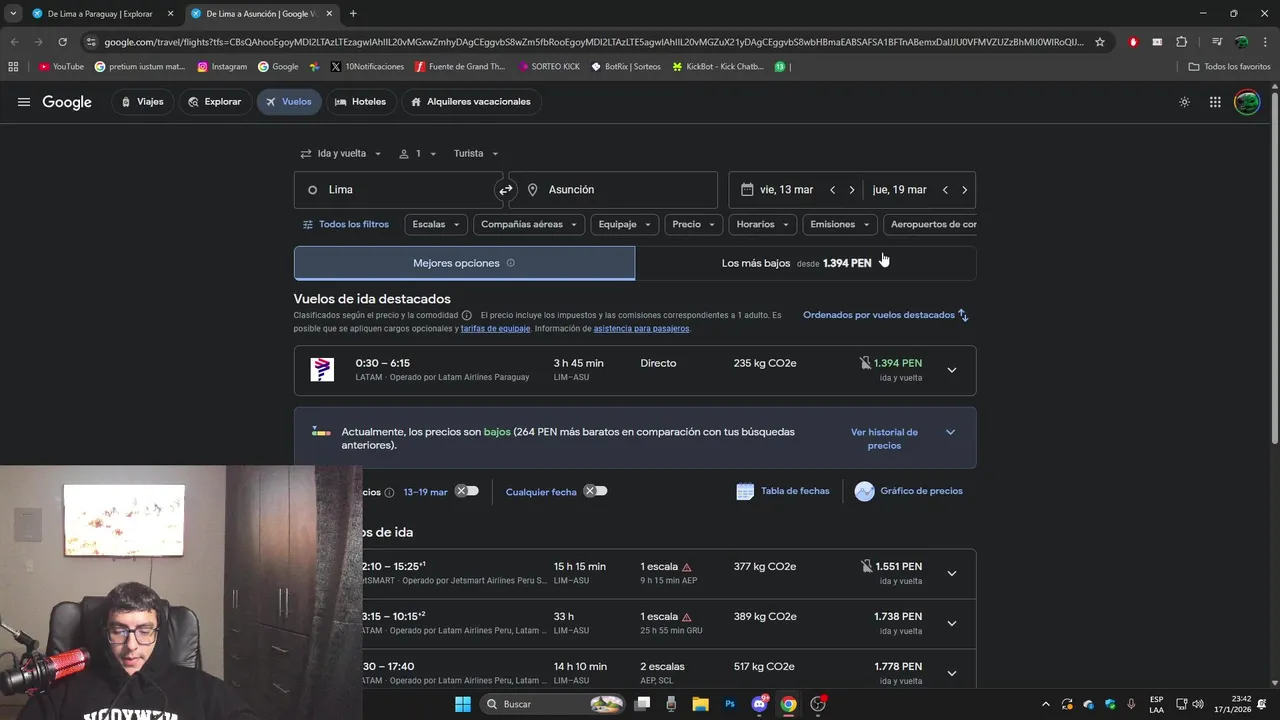Reload the page in Chrome

(62, 42)
